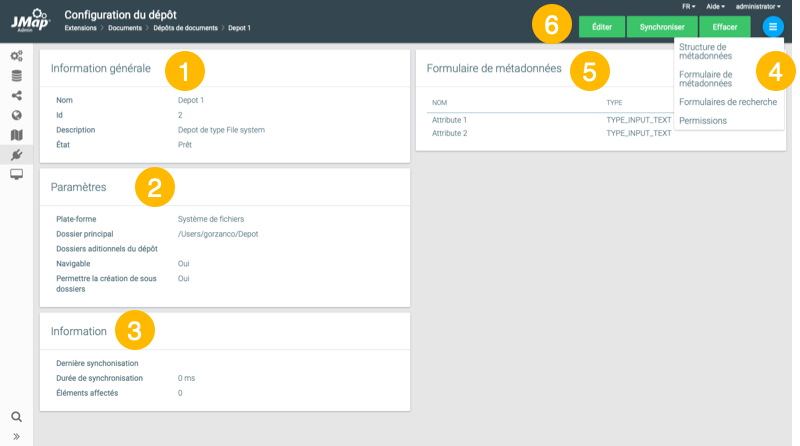Choose Permissions from the dropdown menu
The width and height of the screenshot is (800, 446).
pyautogui.click(x=703, y=121)
